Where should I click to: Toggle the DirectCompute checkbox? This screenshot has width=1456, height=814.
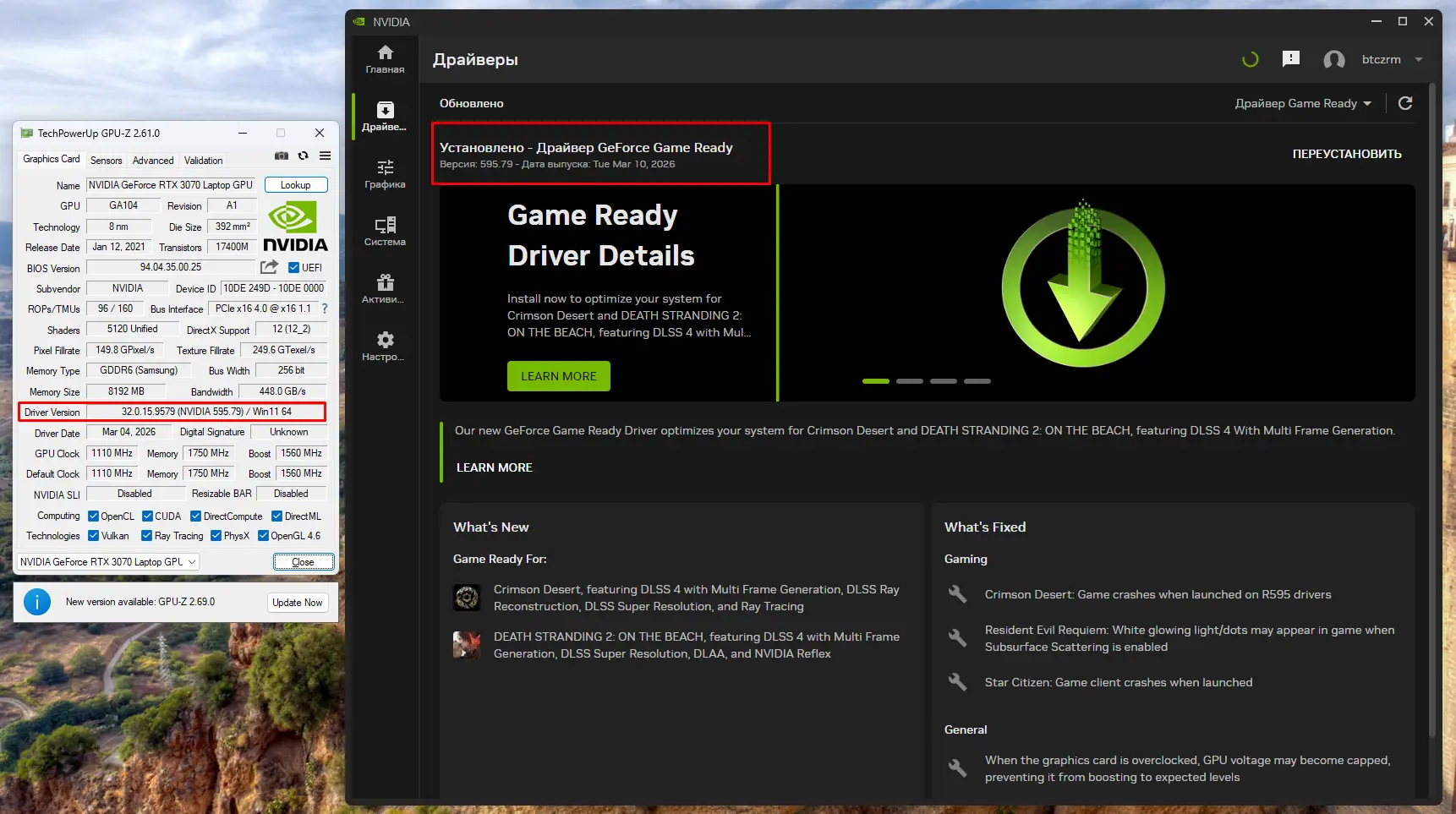click(x=196, y=516)
